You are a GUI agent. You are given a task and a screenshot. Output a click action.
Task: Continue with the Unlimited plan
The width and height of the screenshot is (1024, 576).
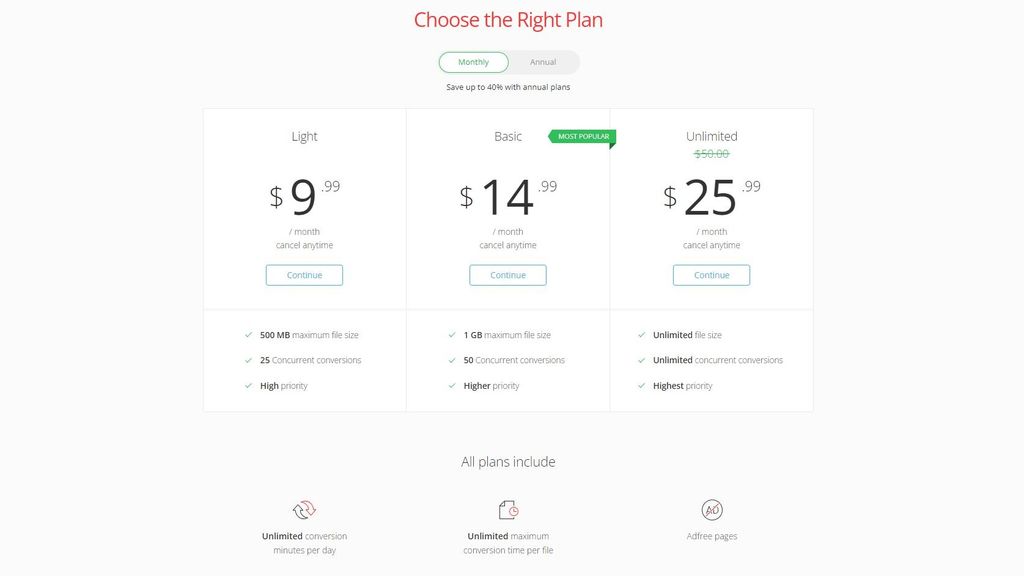711,275
